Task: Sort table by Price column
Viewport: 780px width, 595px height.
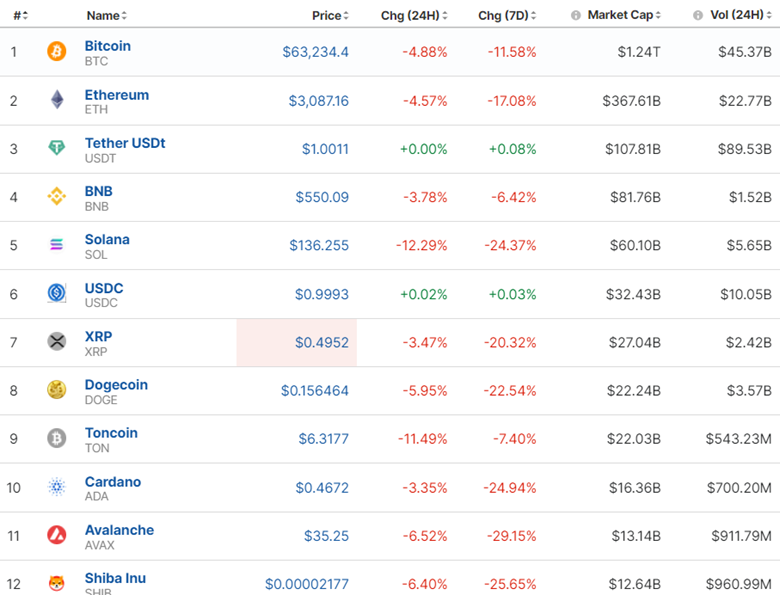Action: pyautogui.click(x=330, y=15)
